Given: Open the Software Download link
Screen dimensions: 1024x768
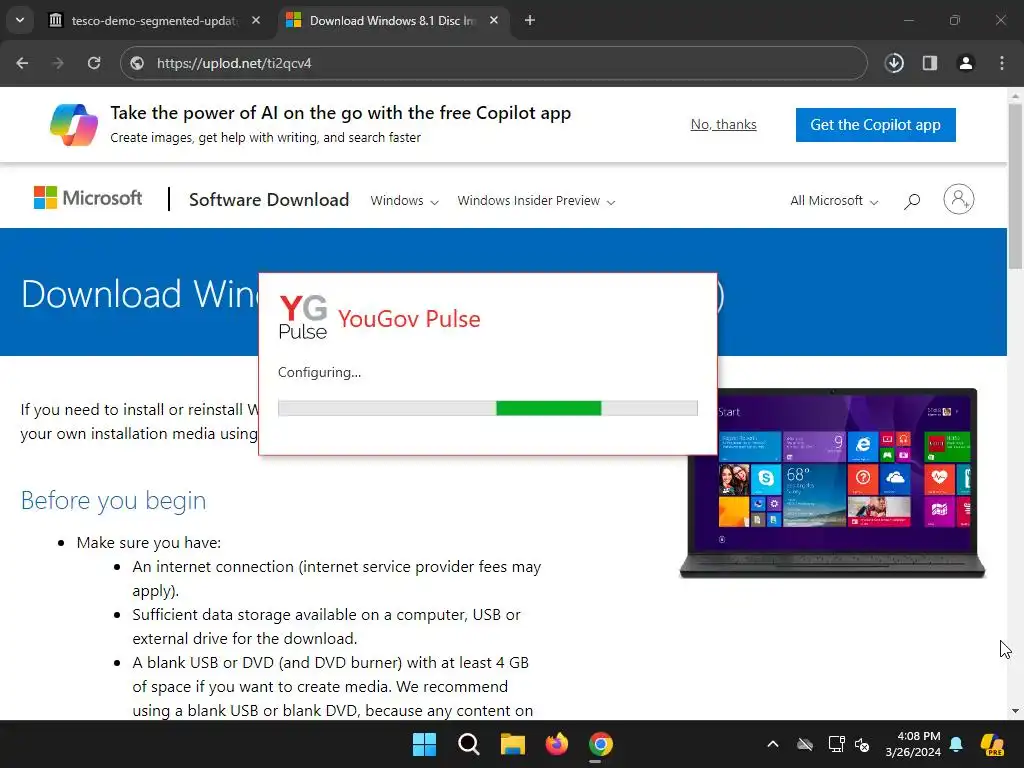Looking at the screenshot, I should 269,200.
